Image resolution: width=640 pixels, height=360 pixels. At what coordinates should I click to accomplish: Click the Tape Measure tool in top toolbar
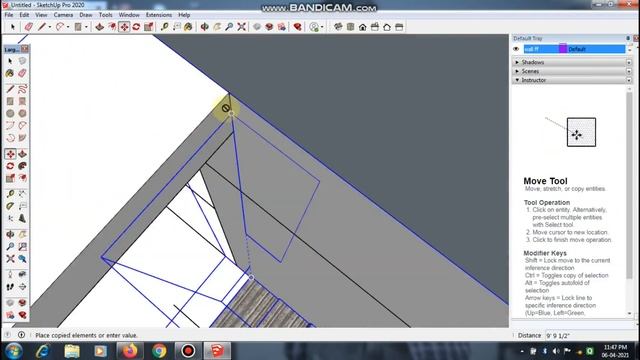tap(164, 27)
